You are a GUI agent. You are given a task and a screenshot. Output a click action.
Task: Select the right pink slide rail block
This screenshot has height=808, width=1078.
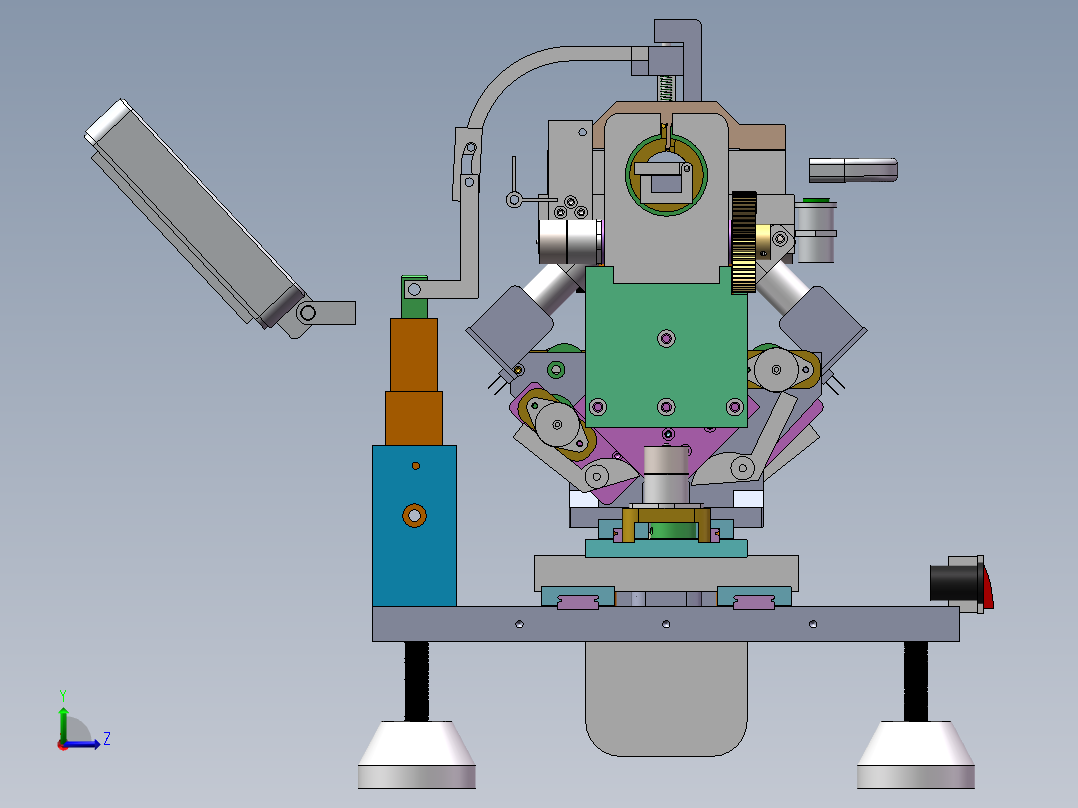point(754,602)
